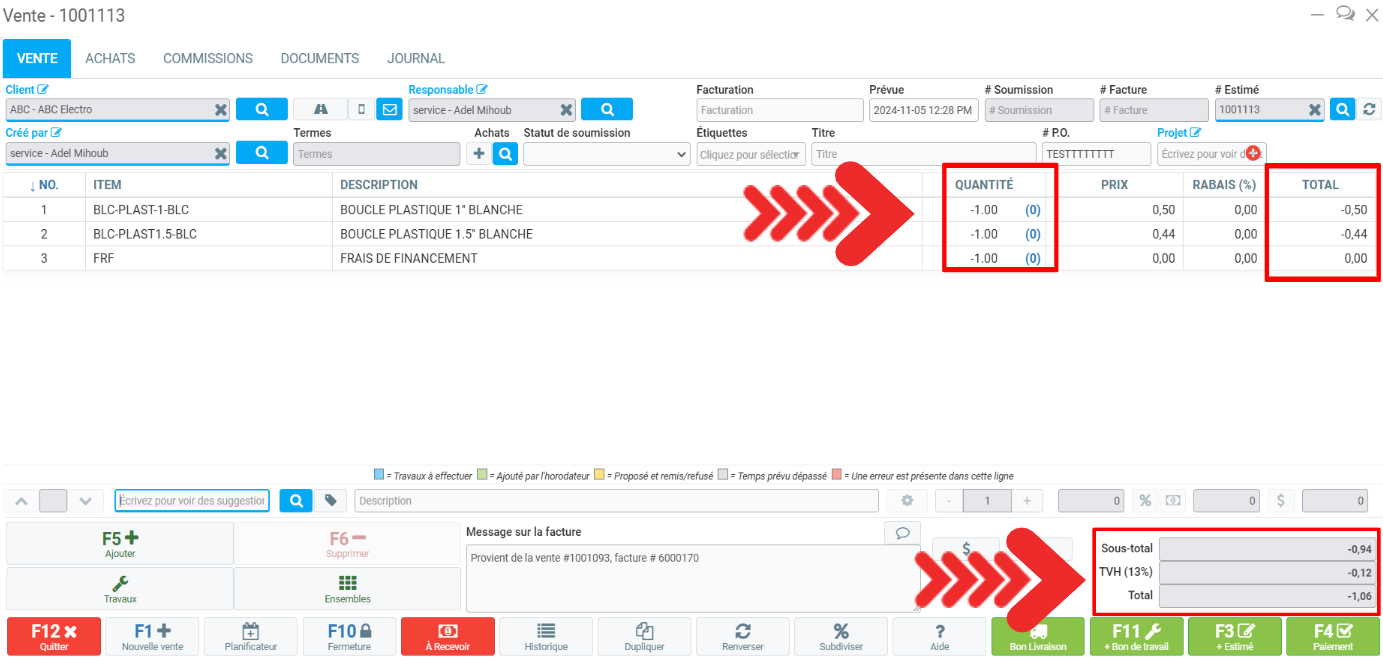
Task: Click the plus icon under Achats
Action: tap(479, 154)
